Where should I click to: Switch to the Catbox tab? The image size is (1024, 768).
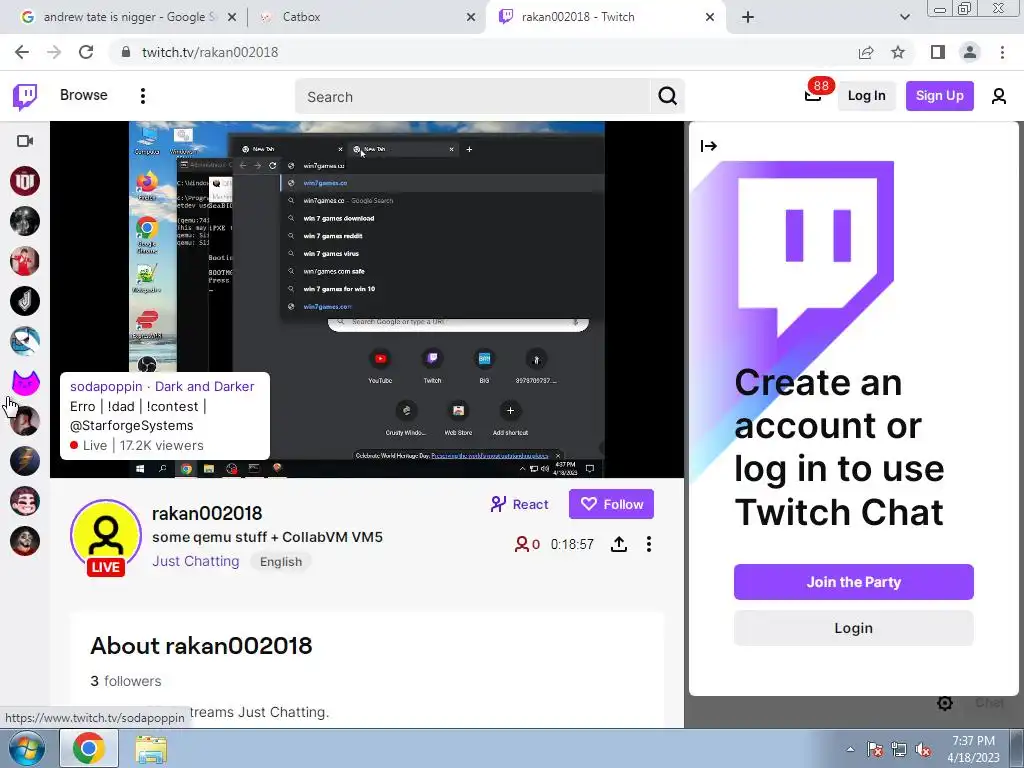(366, 17)
